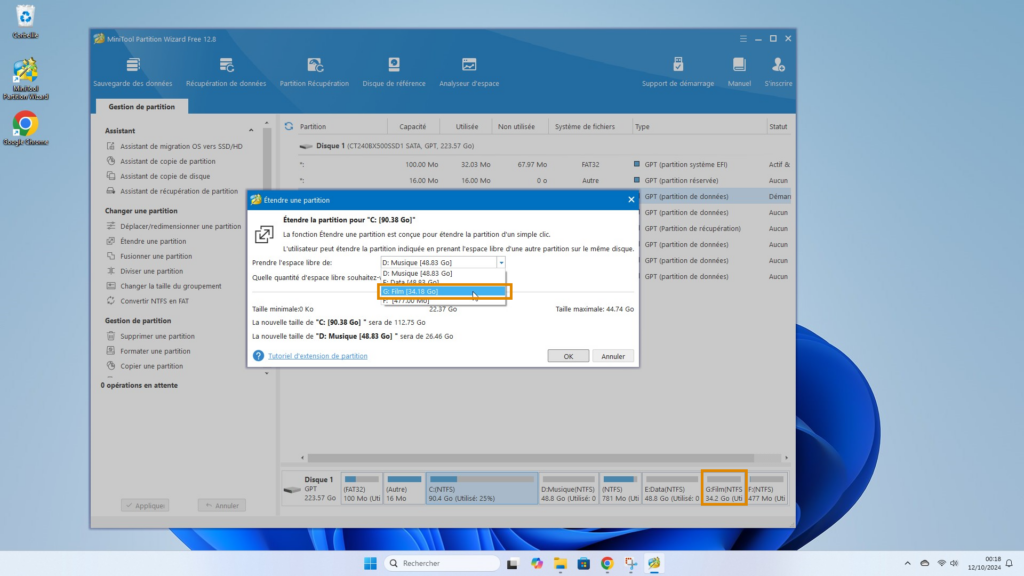Open the Google Chrome desktop shortcut
This screenshot has width=1024, height=576.
(x=25, y=128)
